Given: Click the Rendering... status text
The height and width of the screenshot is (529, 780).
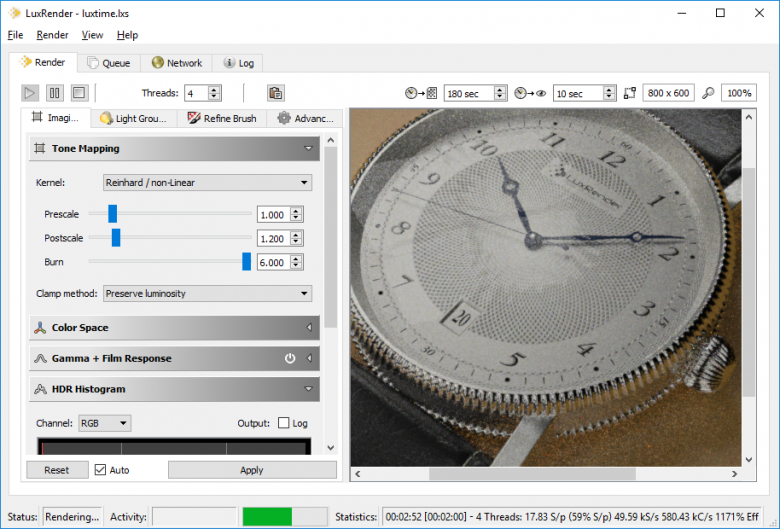Looking at the screenshot, I should point(72,517).
